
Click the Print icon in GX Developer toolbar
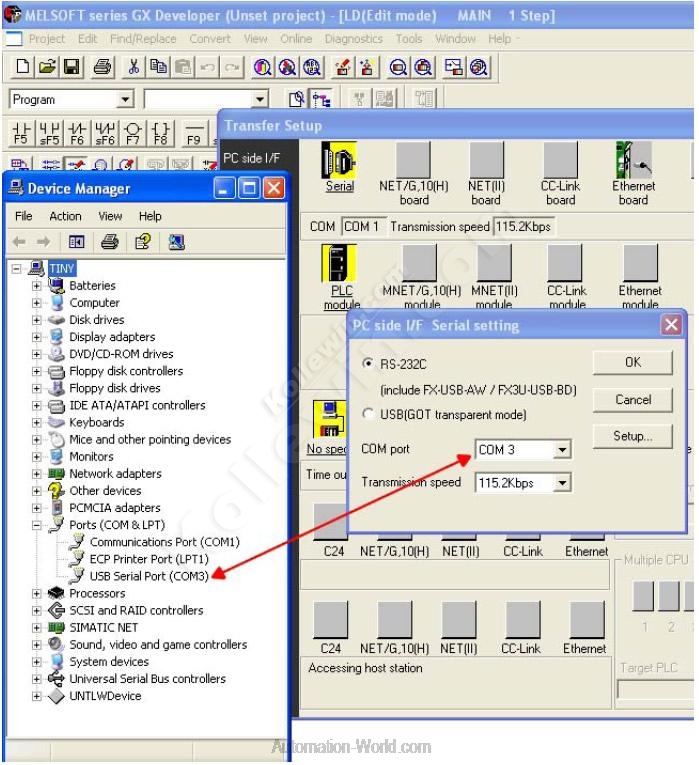click(102, 67)
